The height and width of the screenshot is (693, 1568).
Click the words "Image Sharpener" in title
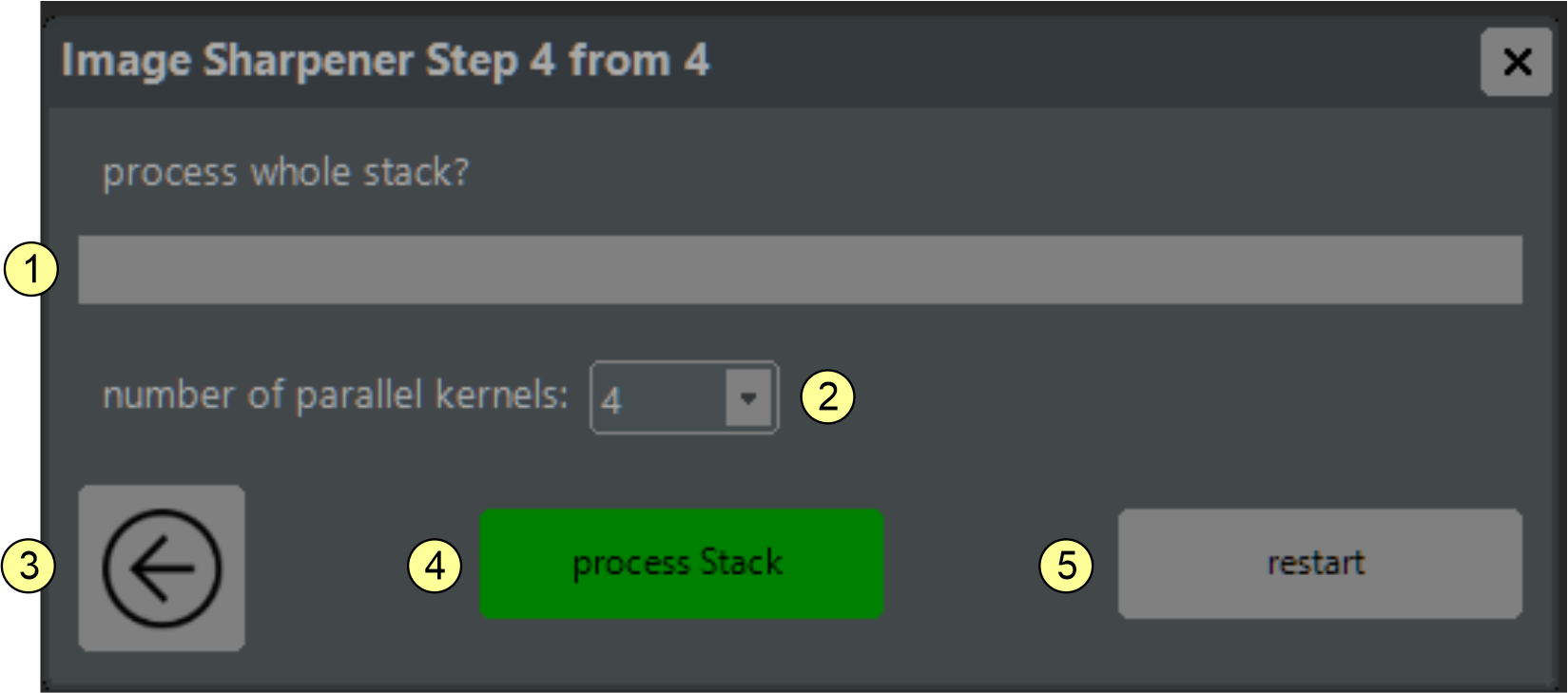[x=238, y=61]
